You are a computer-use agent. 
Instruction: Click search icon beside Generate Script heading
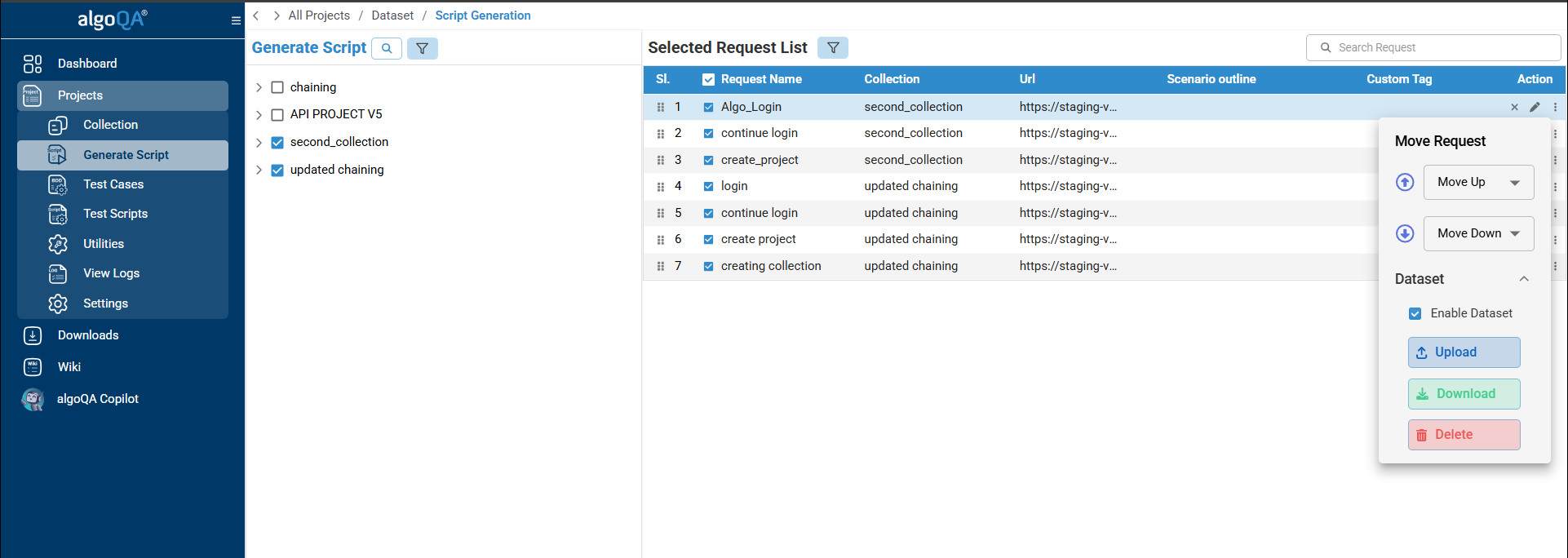click(x=387, y=48)
